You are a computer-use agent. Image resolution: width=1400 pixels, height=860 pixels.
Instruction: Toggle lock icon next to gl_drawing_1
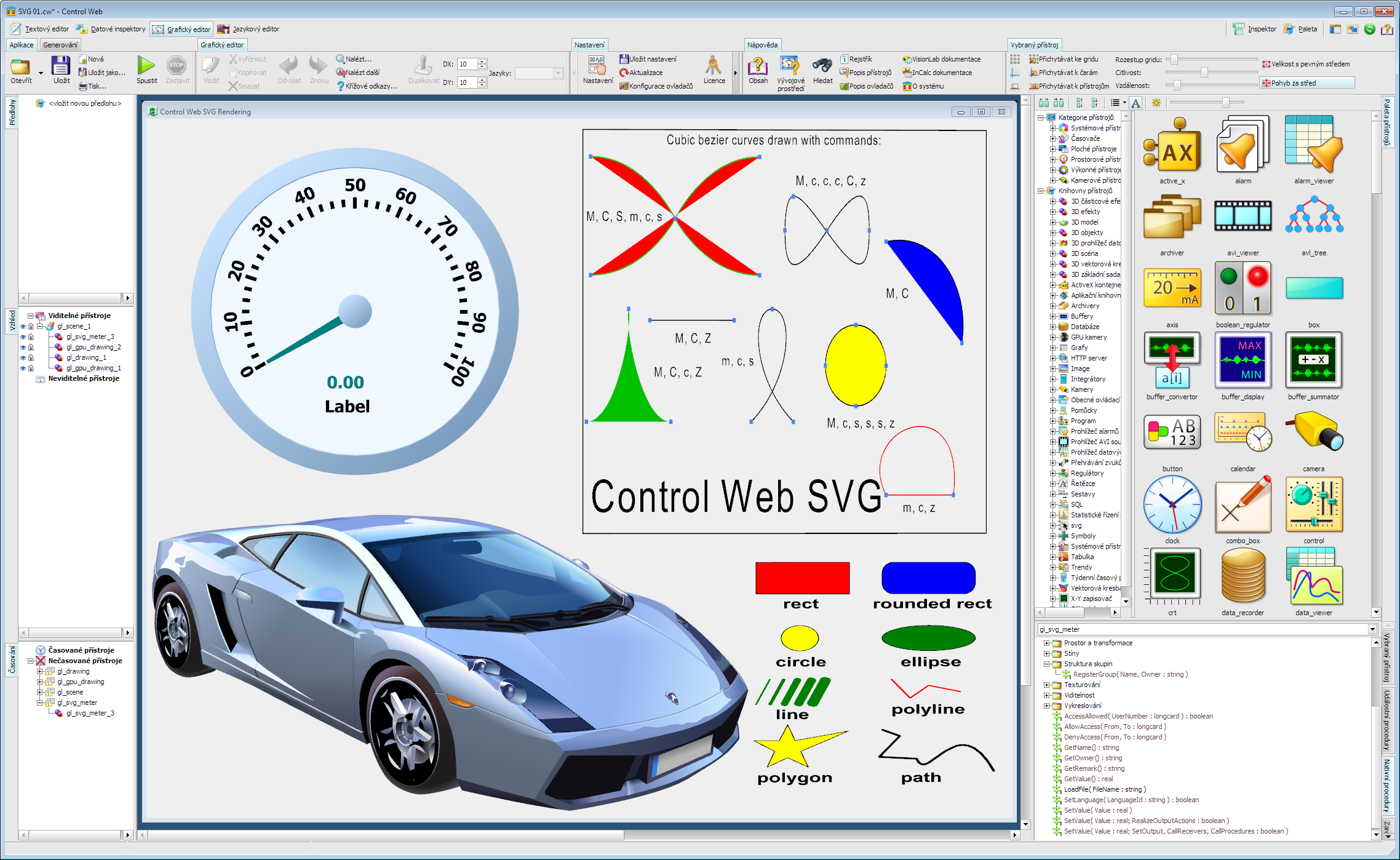point(31,358)
